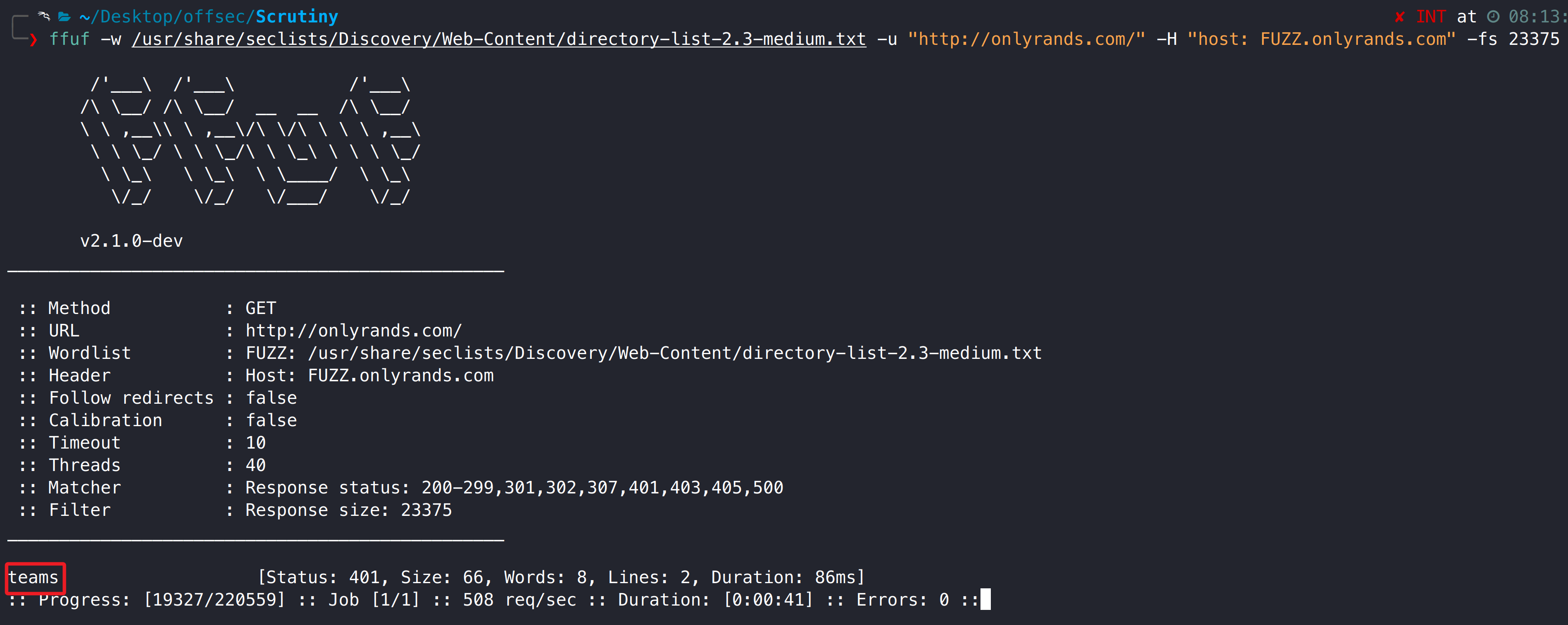Click the "v2.1.0-dev" version text
1568x625 pixels.
(x=132, y=241)
